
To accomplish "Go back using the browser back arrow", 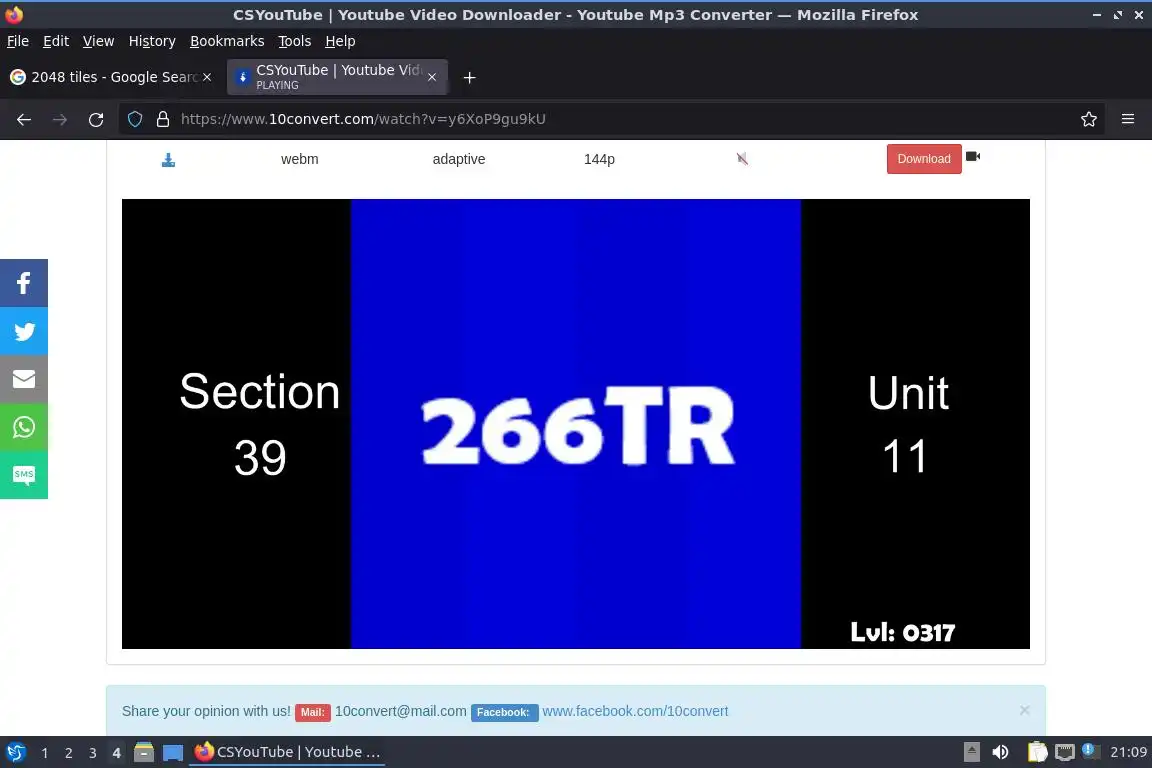I will click(24, 119).
